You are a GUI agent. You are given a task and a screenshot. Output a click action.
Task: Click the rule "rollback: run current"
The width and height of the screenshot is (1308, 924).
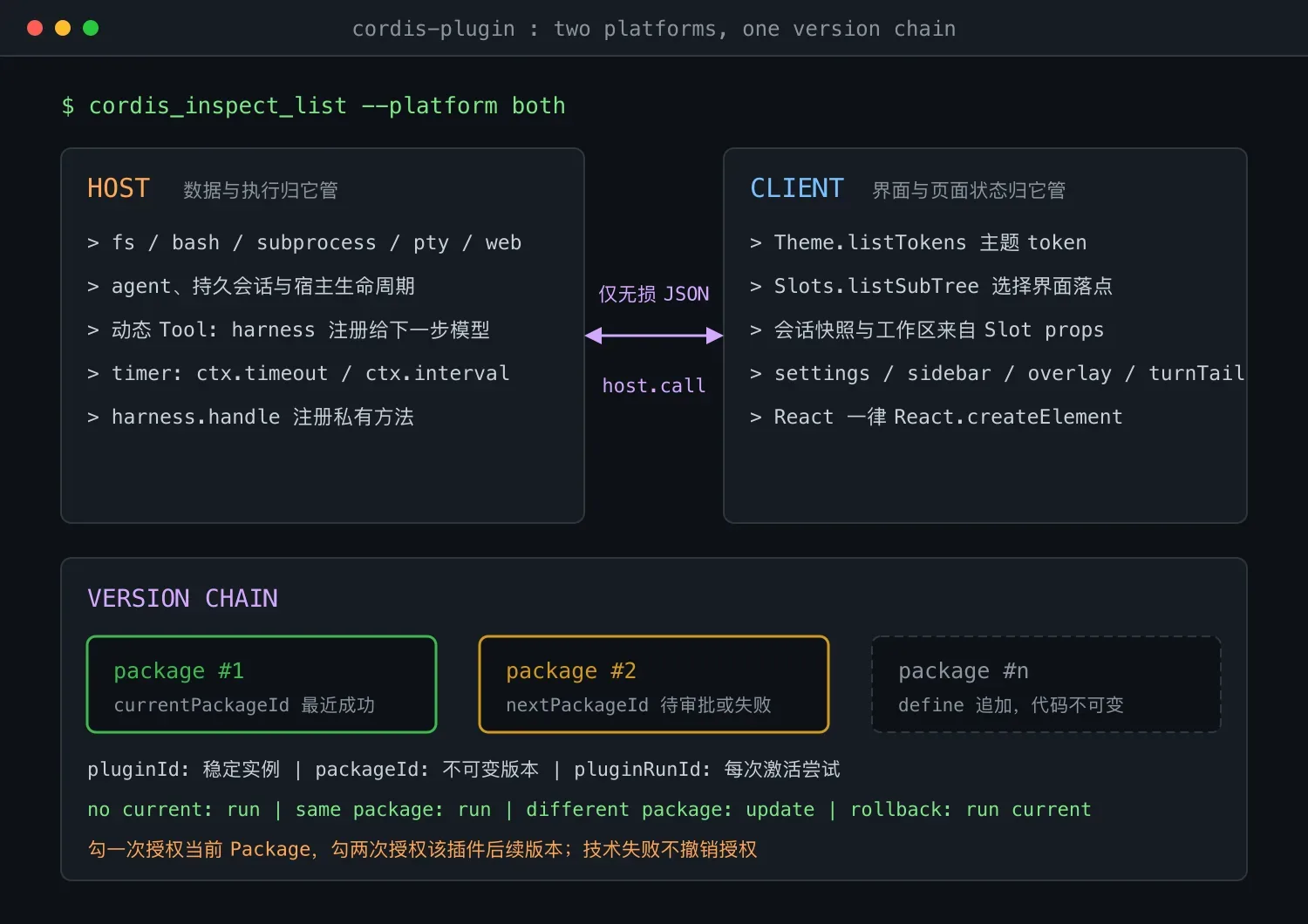971,809
